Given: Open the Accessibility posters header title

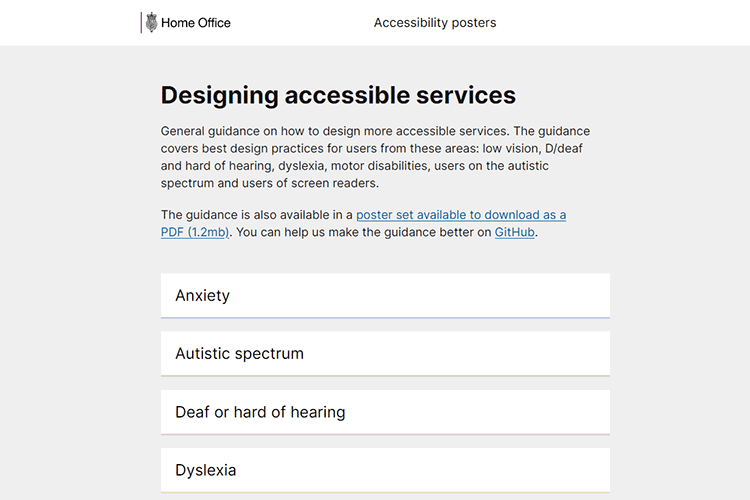Looking at the screenshot, I should [434, 23].
